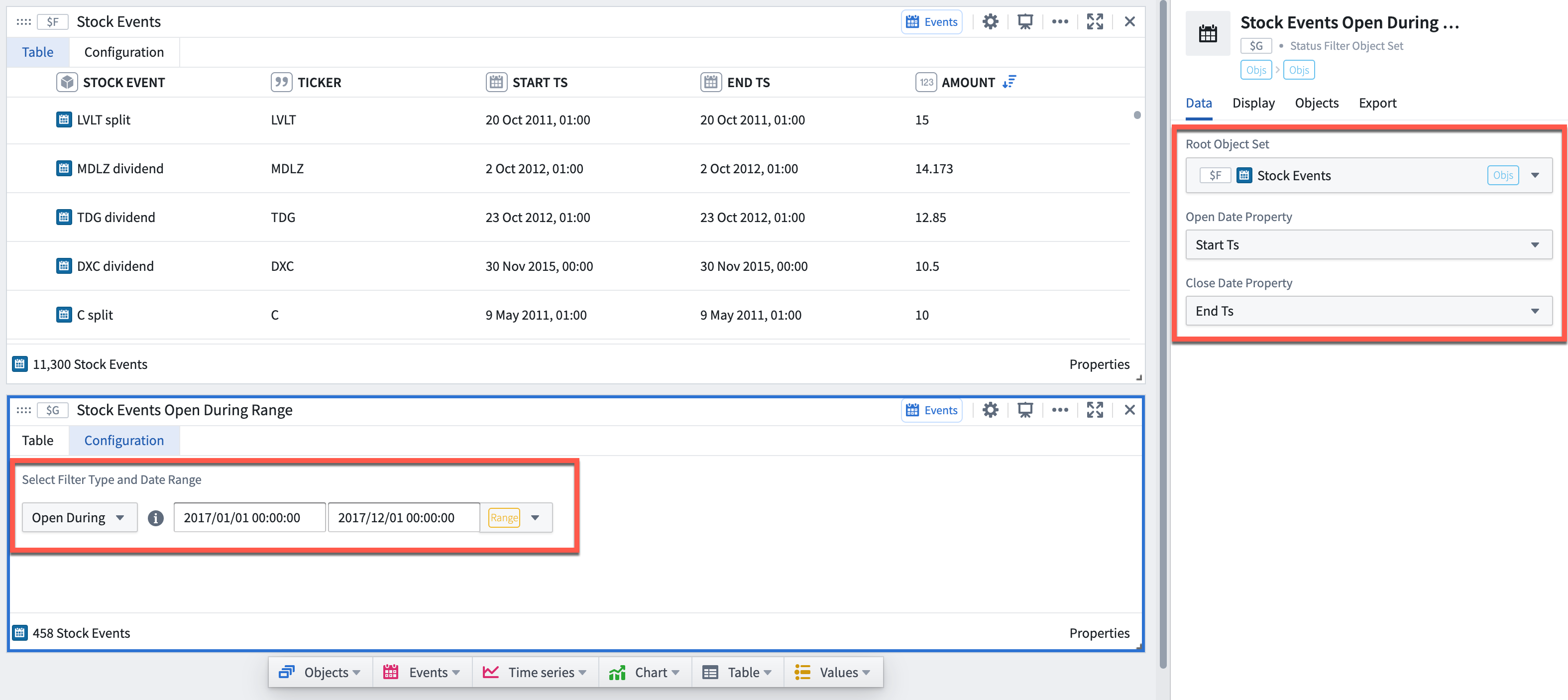
Task: Click presentation icon in Open During Range card
Action: (x=1025, y=410)
